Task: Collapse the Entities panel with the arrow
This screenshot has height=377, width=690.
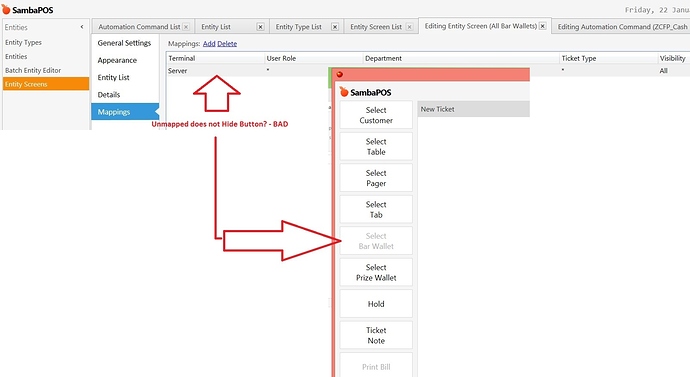Action: pyautogui.click(x=82, y=27)
